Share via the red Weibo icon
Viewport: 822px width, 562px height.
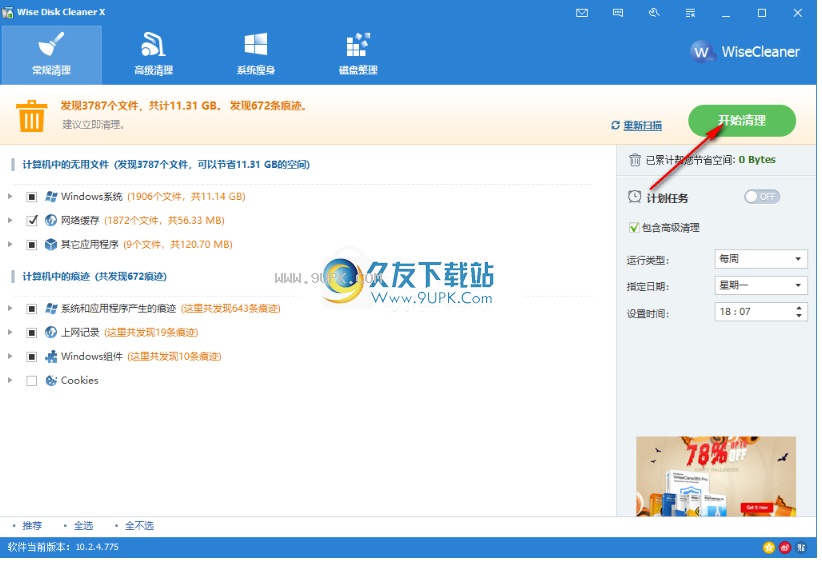[785, 547]
